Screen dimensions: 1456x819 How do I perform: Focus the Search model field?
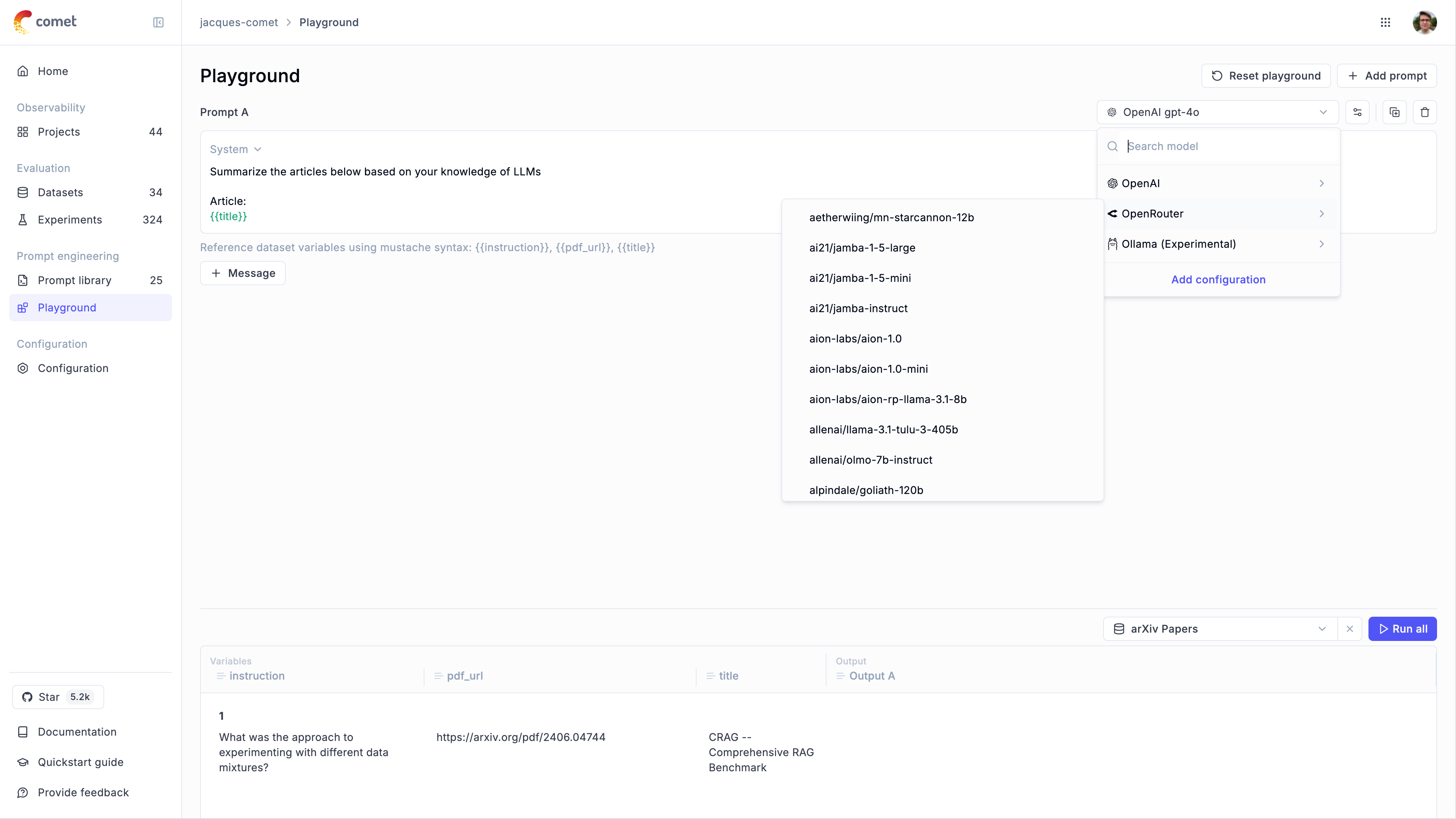pos(1226,146)
